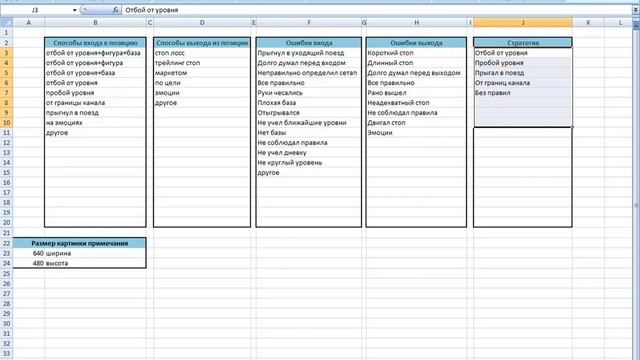Open the Name Box dropdown arrow
This screenshot has height=360, width=640.
(x=75, y=10)
